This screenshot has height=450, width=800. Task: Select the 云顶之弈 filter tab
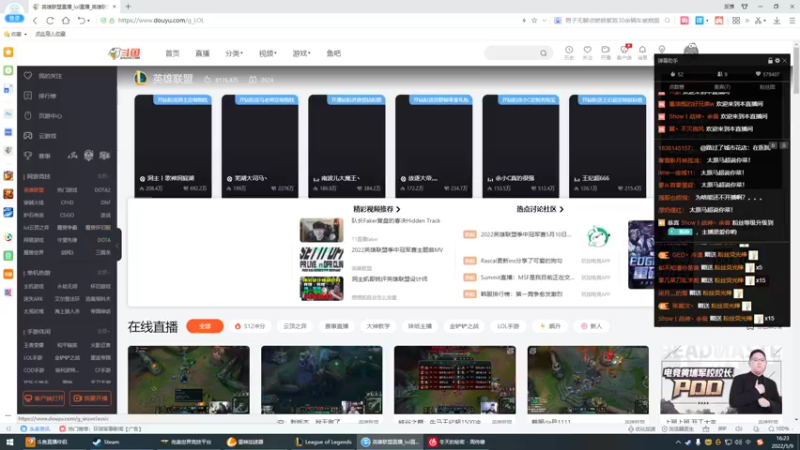(x=295, y=326)
